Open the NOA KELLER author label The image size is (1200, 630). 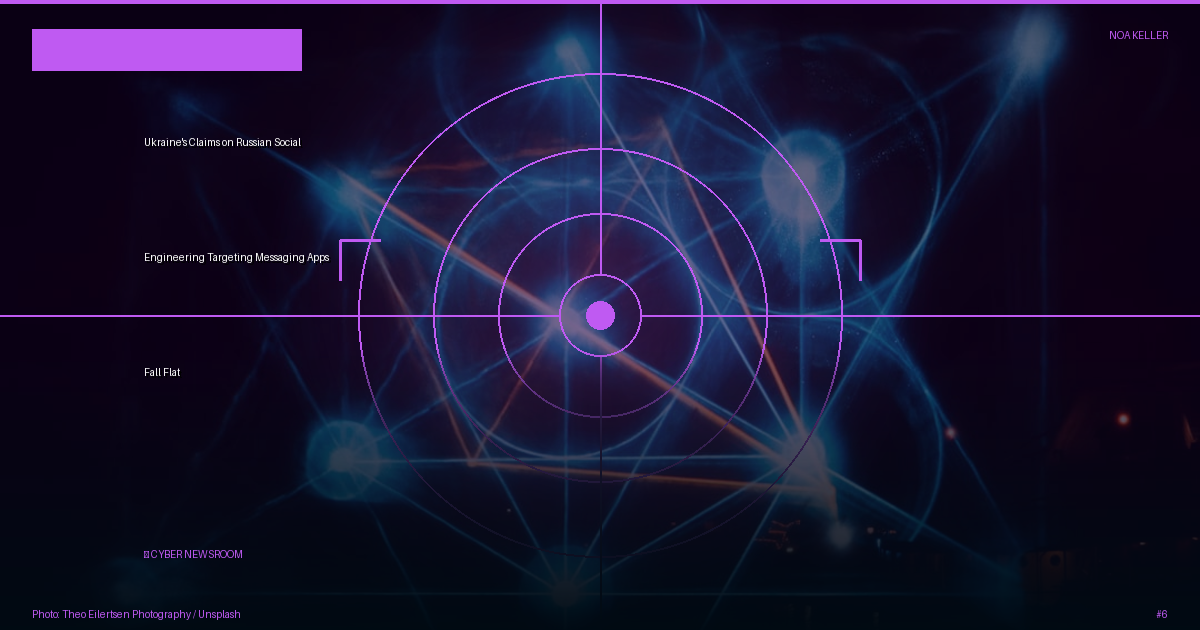[x=1138, y=35]
